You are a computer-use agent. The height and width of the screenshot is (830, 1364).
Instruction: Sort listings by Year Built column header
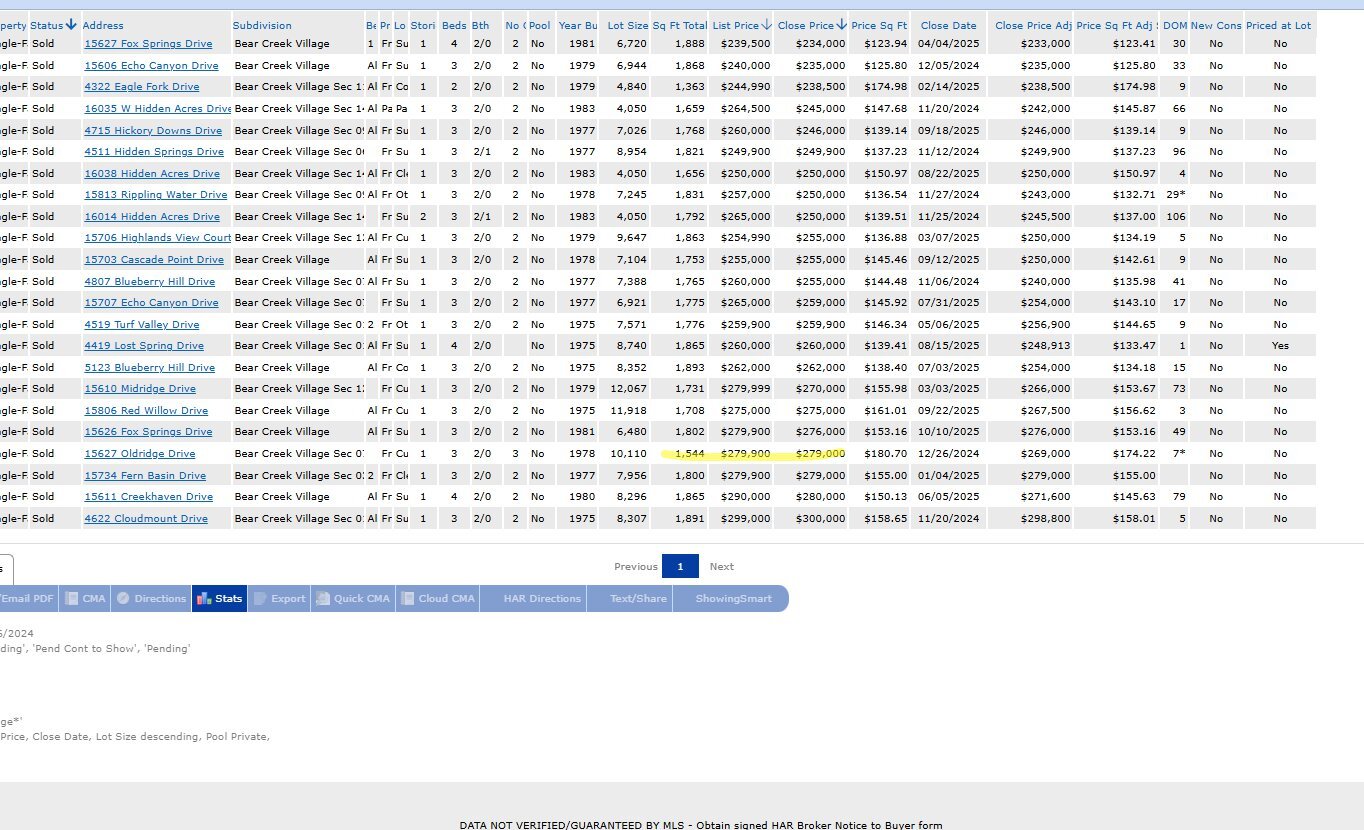[577, 25]
